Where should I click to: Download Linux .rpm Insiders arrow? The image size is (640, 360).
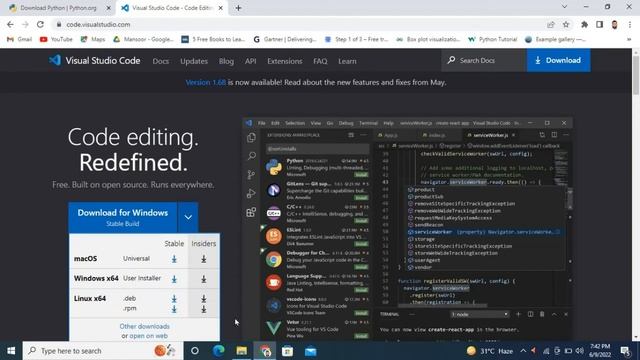click(x=203, y=309)
